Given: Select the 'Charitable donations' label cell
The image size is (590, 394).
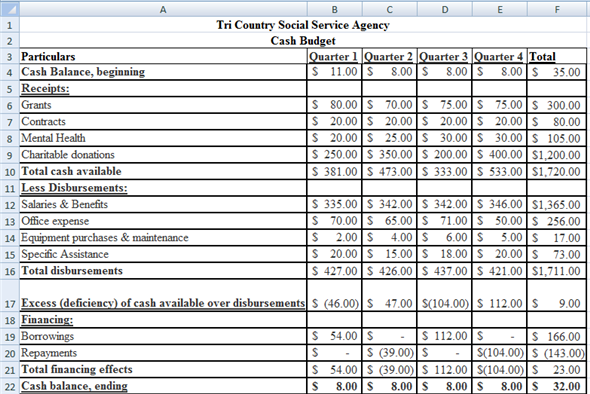Looking at the screenshot, I should pyautogui.click(x=163, y=155).
